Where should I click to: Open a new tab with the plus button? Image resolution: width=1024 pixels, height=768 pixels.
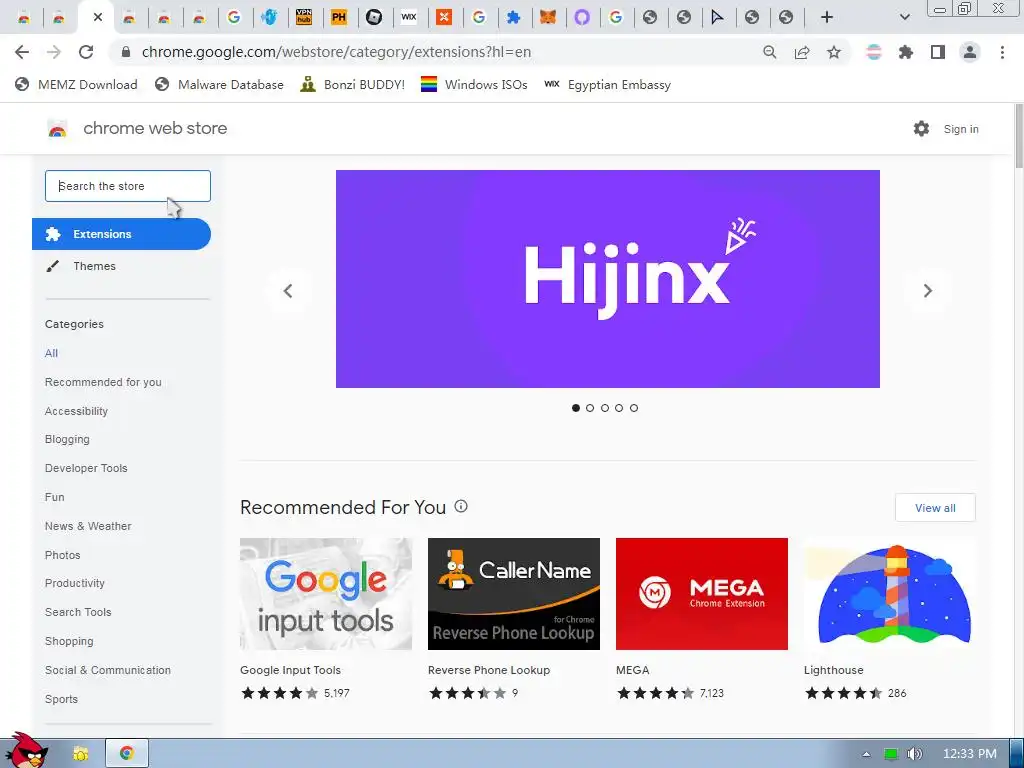pyautogui.click(x=827, y=17)
